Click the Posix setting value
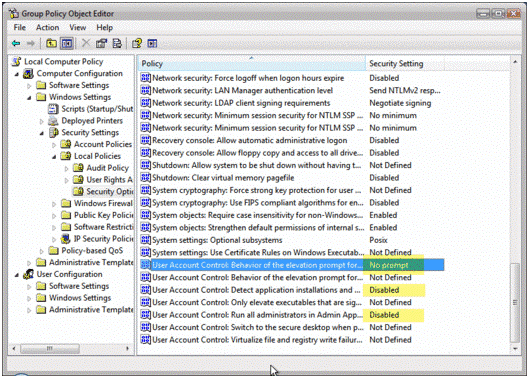 (x=378, y=240)
